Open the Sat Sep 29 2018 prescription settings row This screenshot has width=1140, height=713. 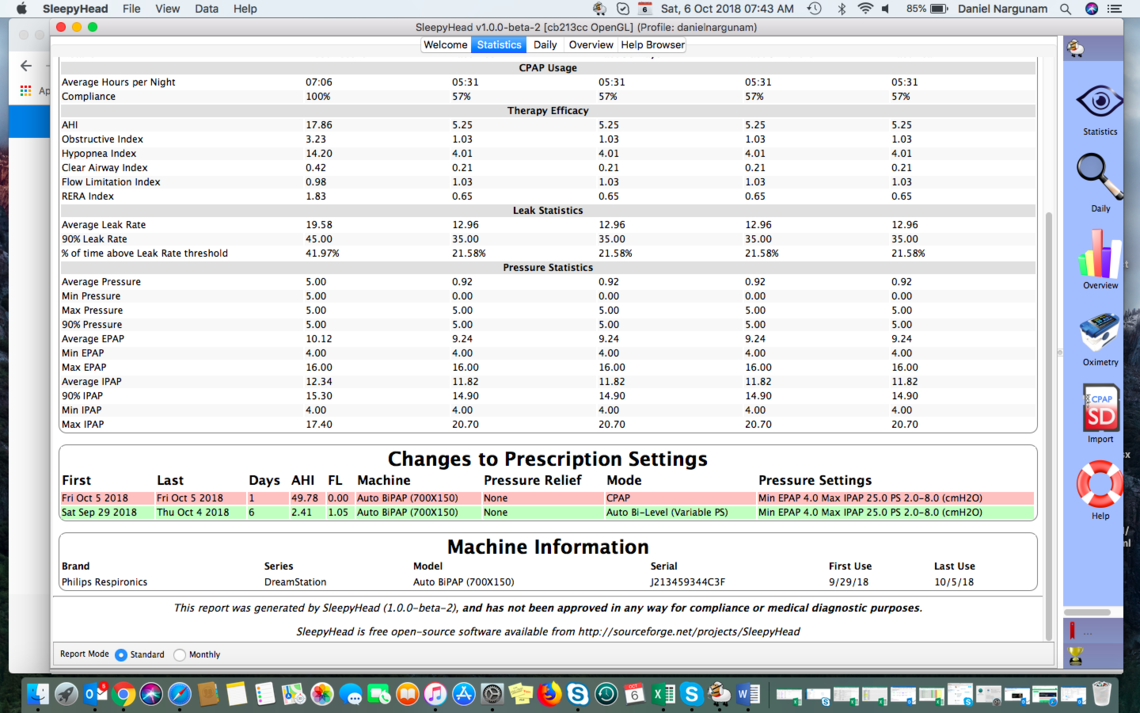547,512
